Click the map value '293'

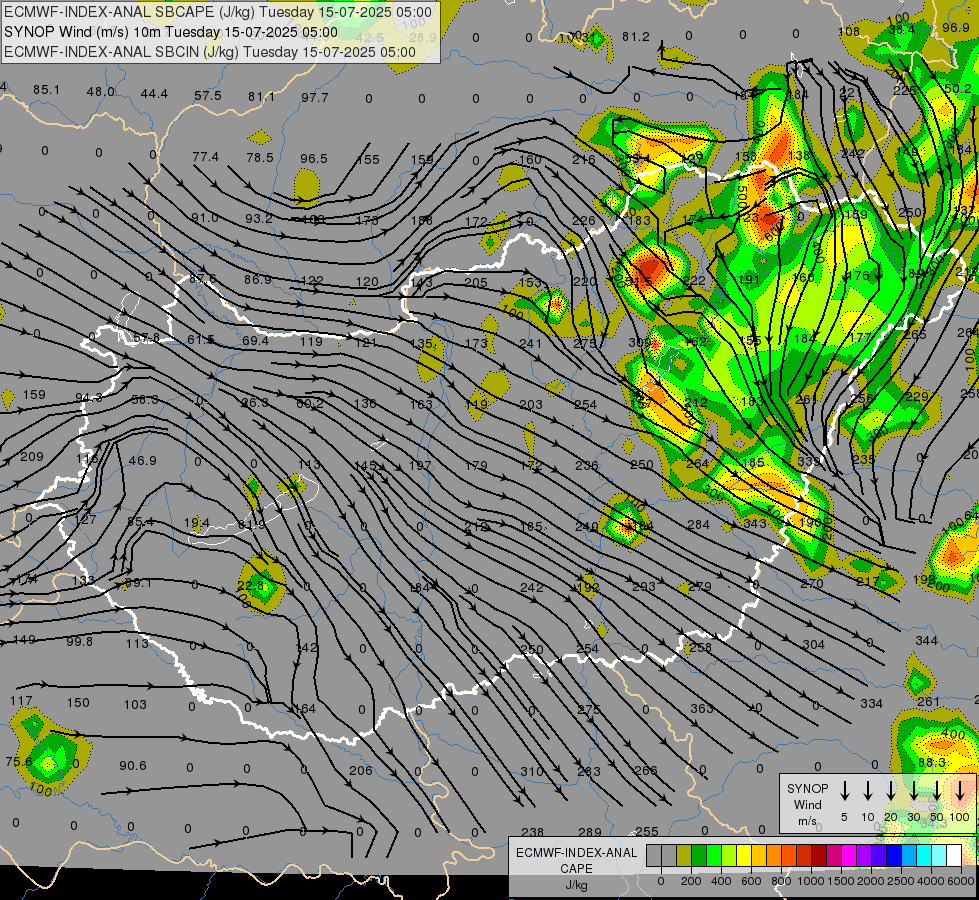tap(644, 586)
